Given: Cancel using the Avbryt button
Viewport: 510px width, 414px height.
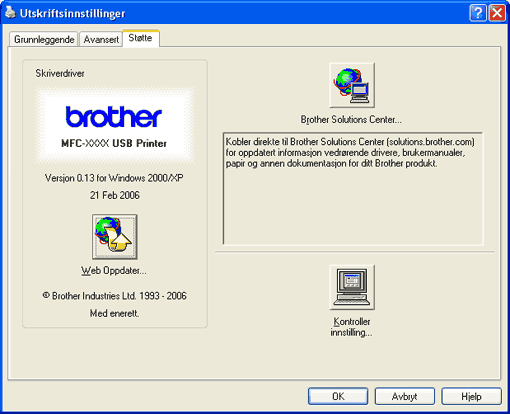Looking at the screenshot, I should pos(405,396).
